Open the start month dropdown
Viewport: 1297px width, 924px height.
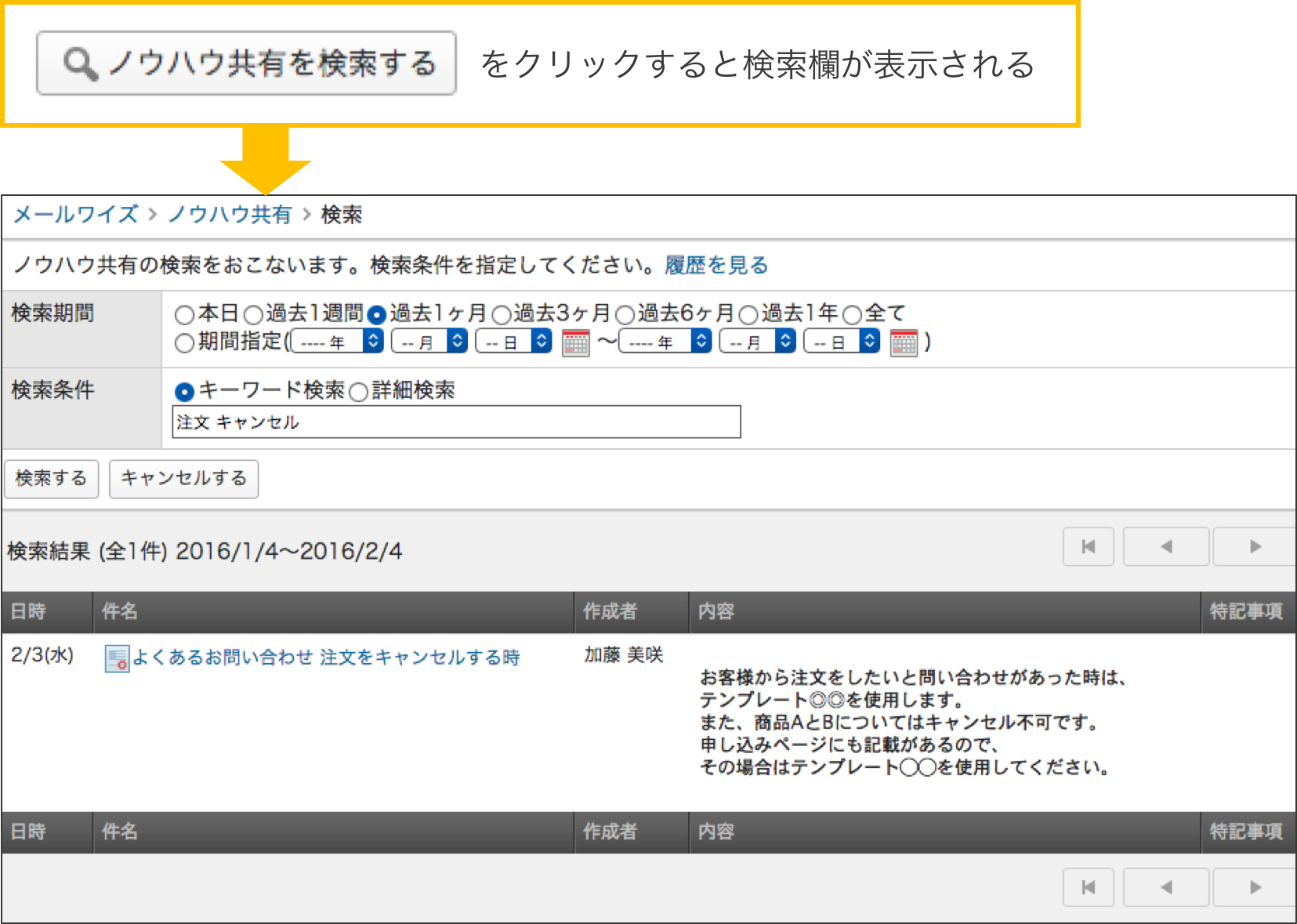click(x=429, y=342)
